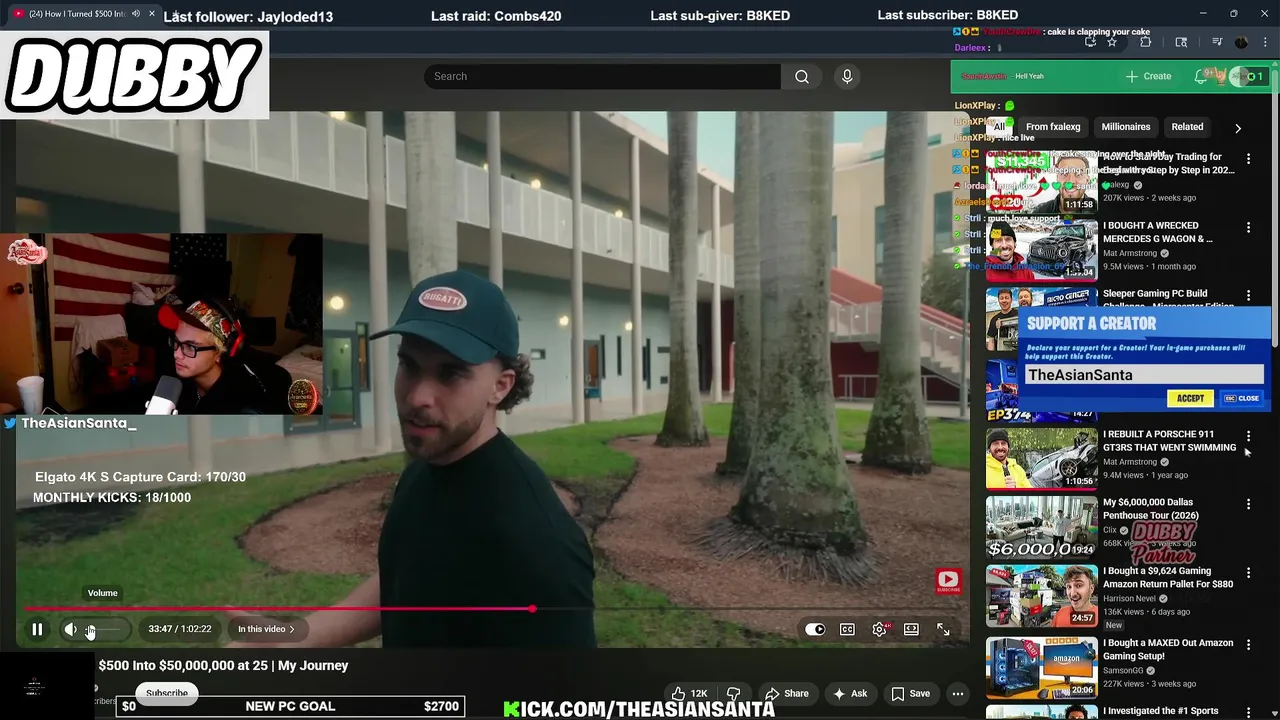Toggle the autoplay switch in the player

[815, 629]
